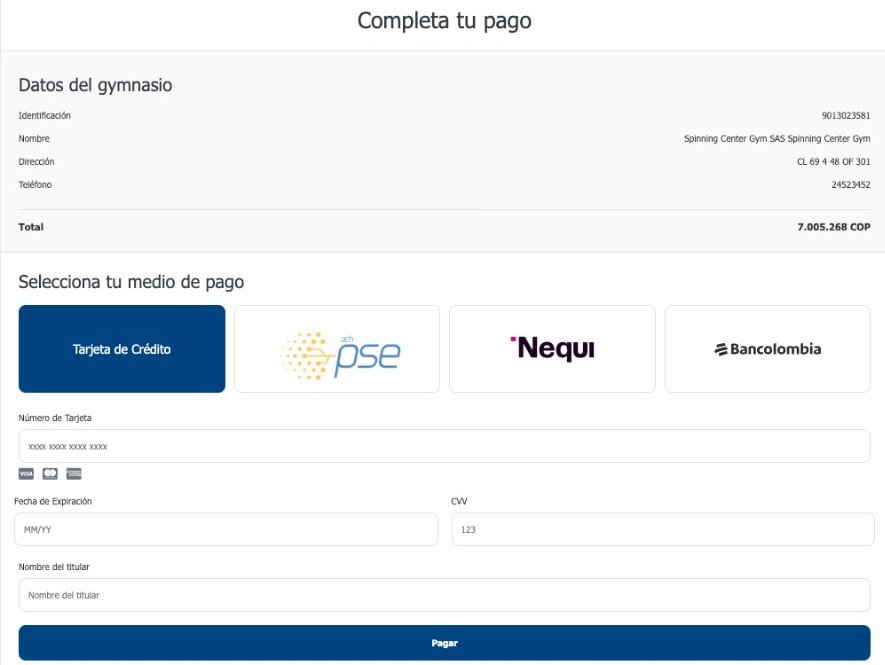Click the Bancolombia striped flag symbol
Image resolution: width=885 pixels, height=665 pixels.
click(x=719, y=349)
